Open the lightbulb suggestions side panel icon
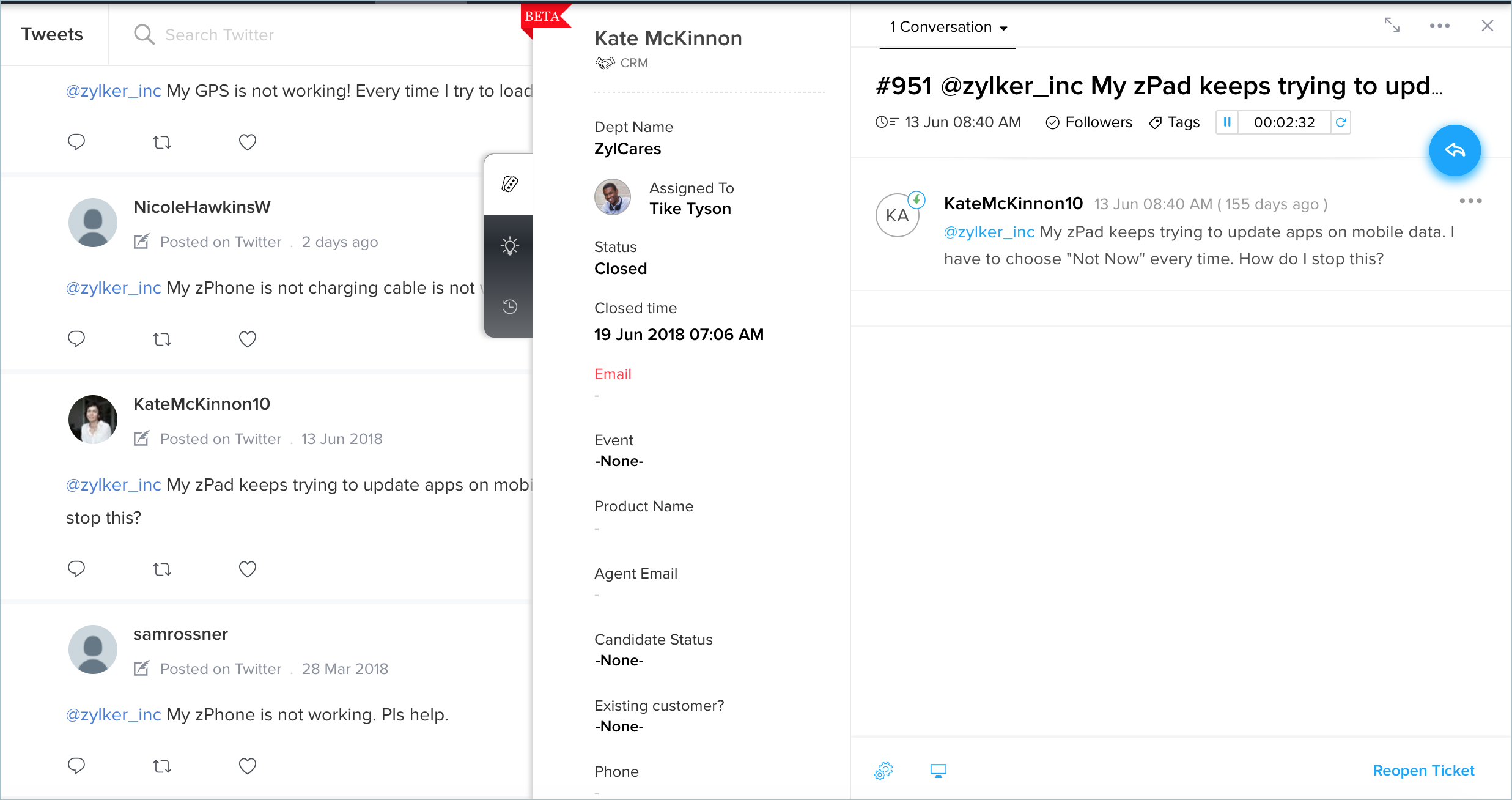Screen dimensions: 1512x800 click(510, 246)
